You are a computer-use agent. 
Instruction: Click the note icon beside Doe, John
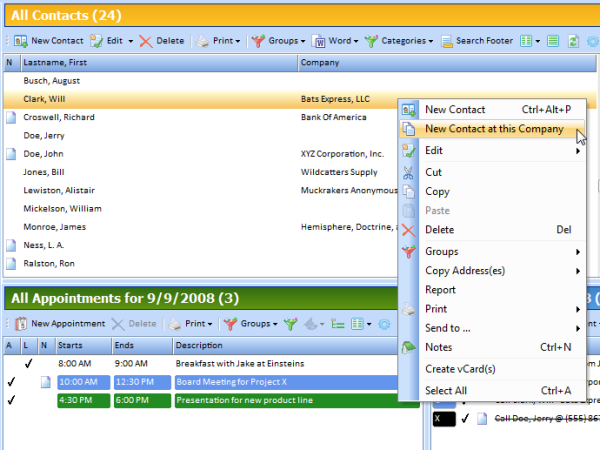click(11, 154)
